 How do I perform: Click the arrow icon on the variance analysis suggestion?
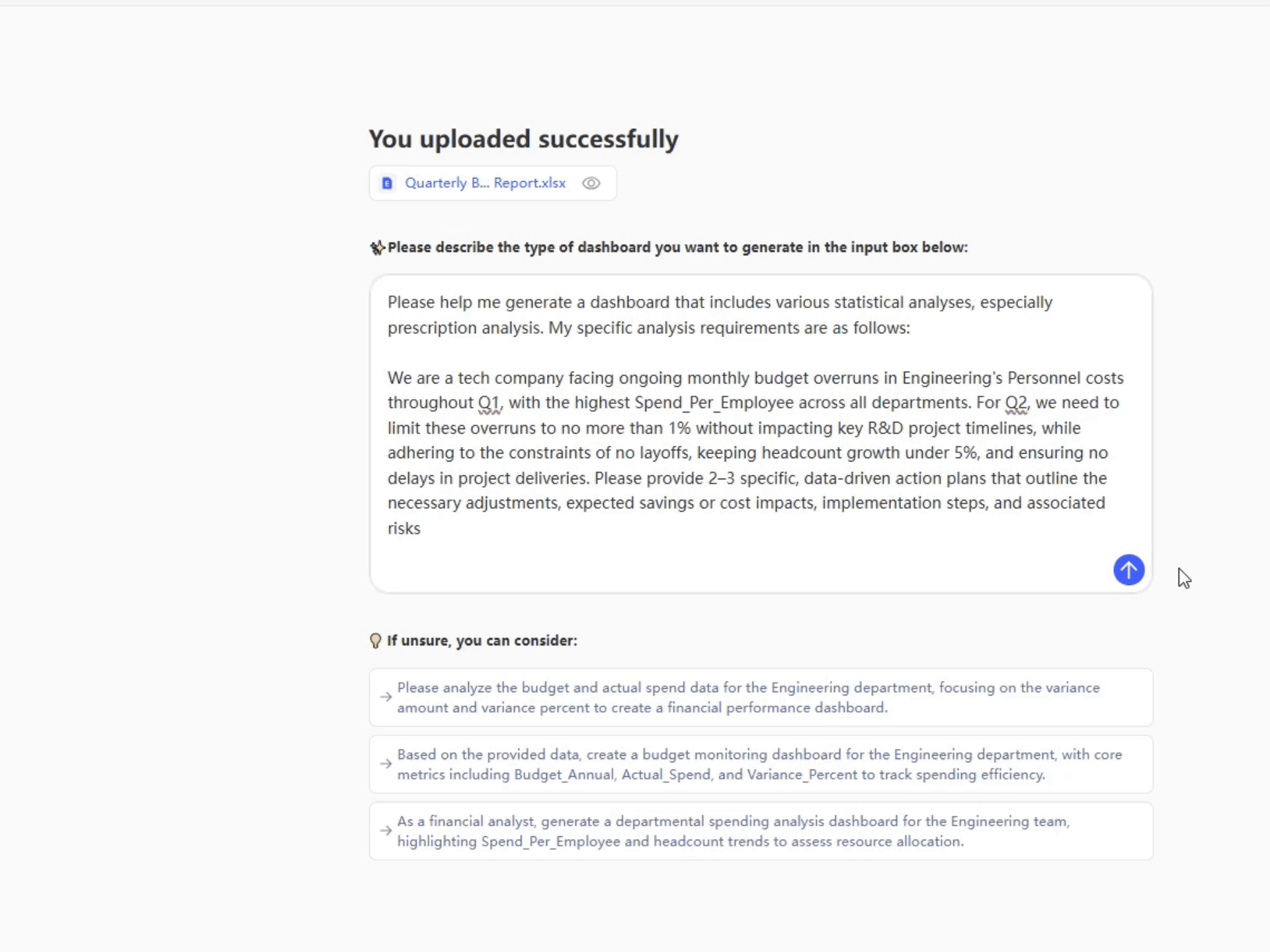[x=386, y=697]
